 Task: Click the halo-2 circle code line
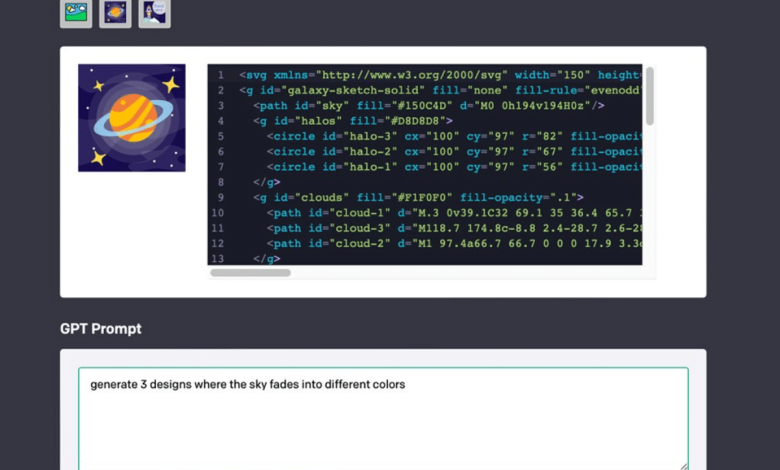(x=450, y=152)
